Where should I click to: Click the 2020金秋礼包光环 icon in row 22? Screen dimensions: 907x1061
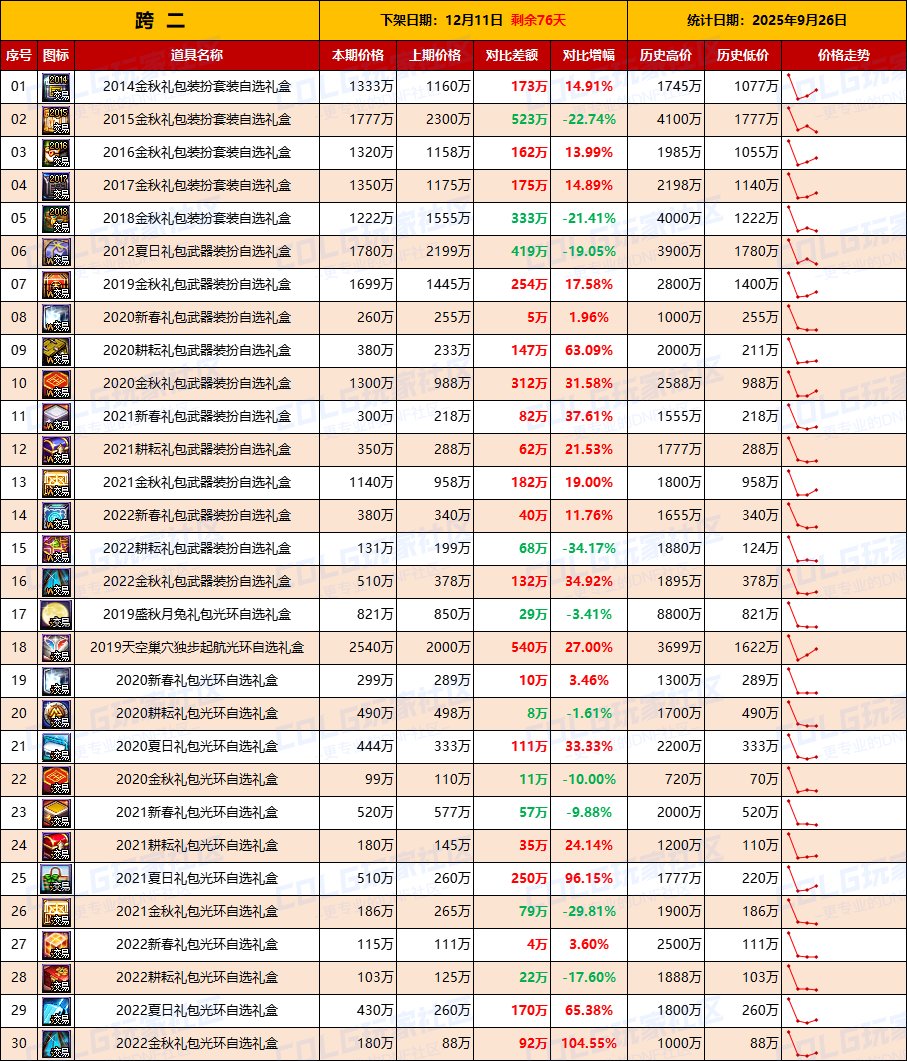(56, 780)
